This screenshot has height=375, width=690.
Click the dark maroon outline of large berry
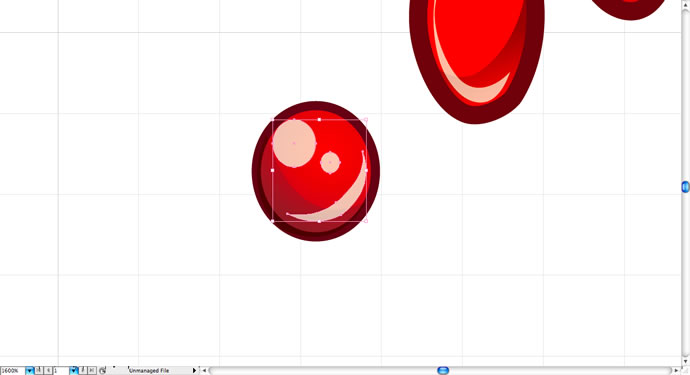pyautogui.click(x=422, y=66)
